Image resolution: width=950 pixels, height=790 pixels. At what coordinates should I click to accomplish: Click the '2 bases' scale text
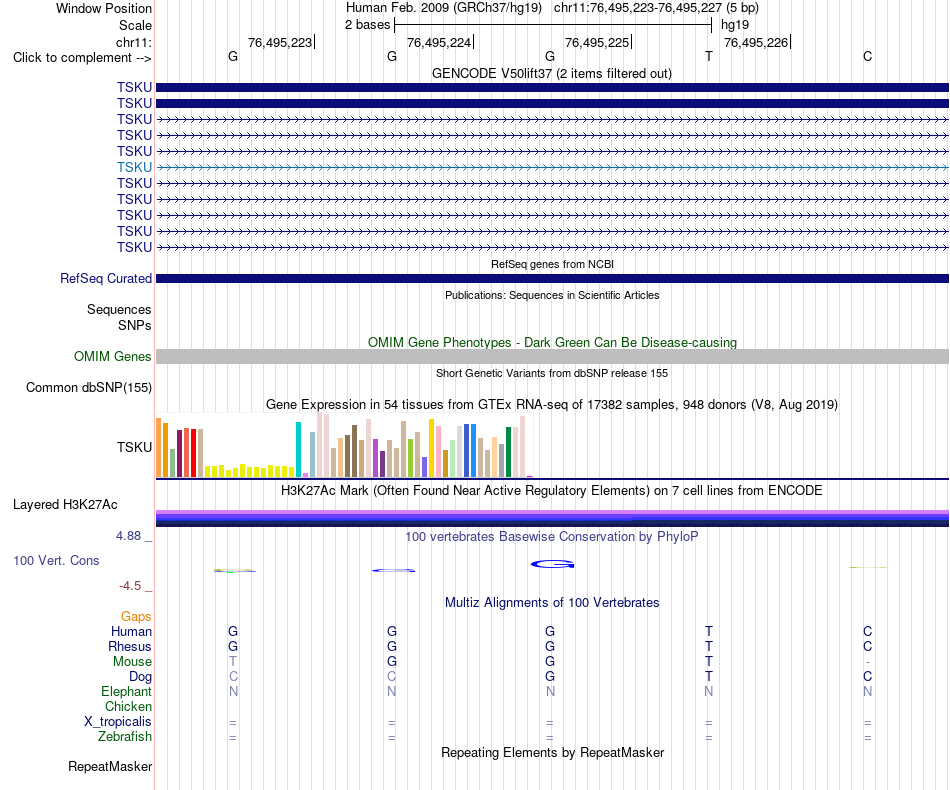tap(368, 25)
